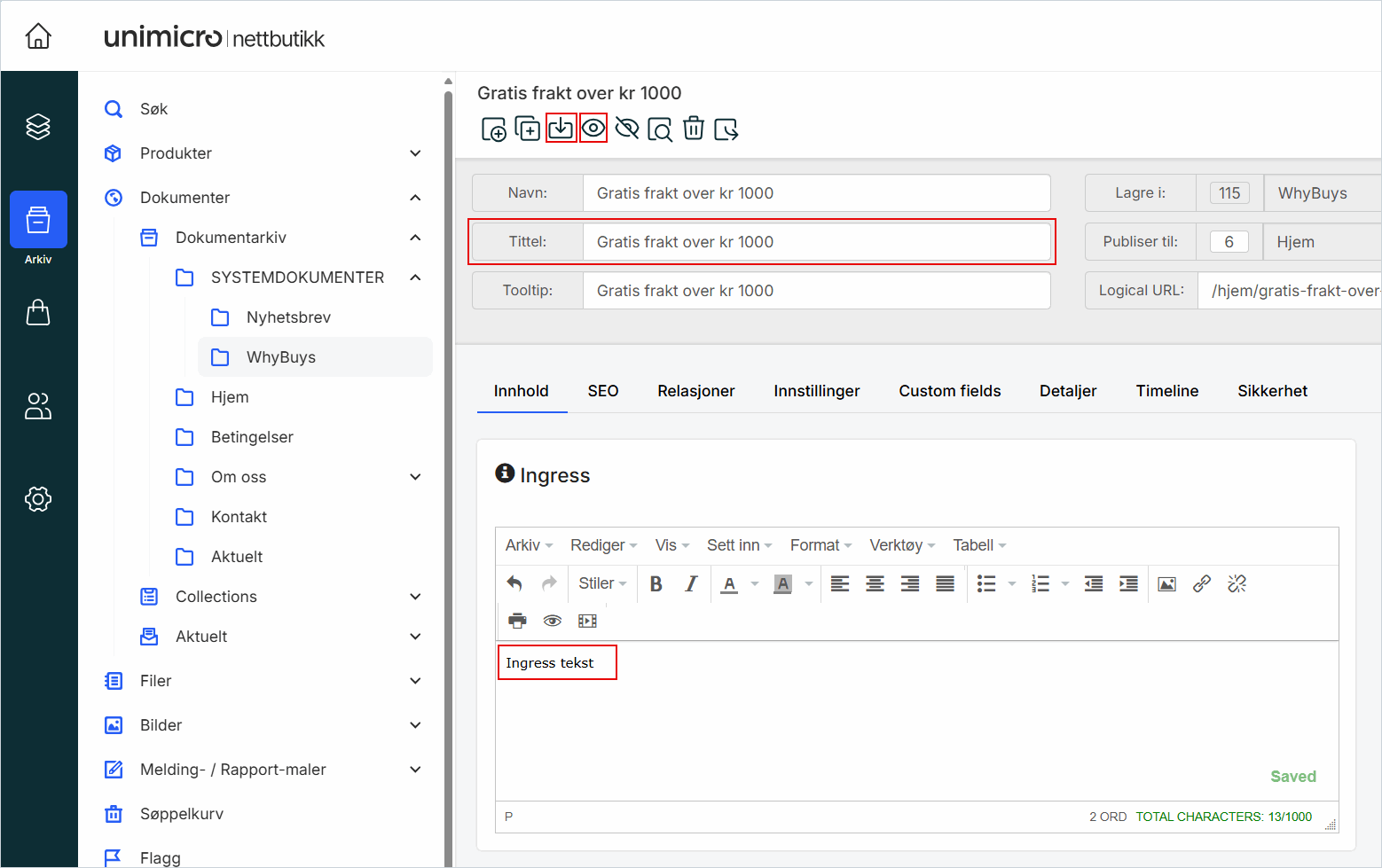Click the insert link icon in editor
The image size is (1382, 868).
click(x=1202, y=583)
